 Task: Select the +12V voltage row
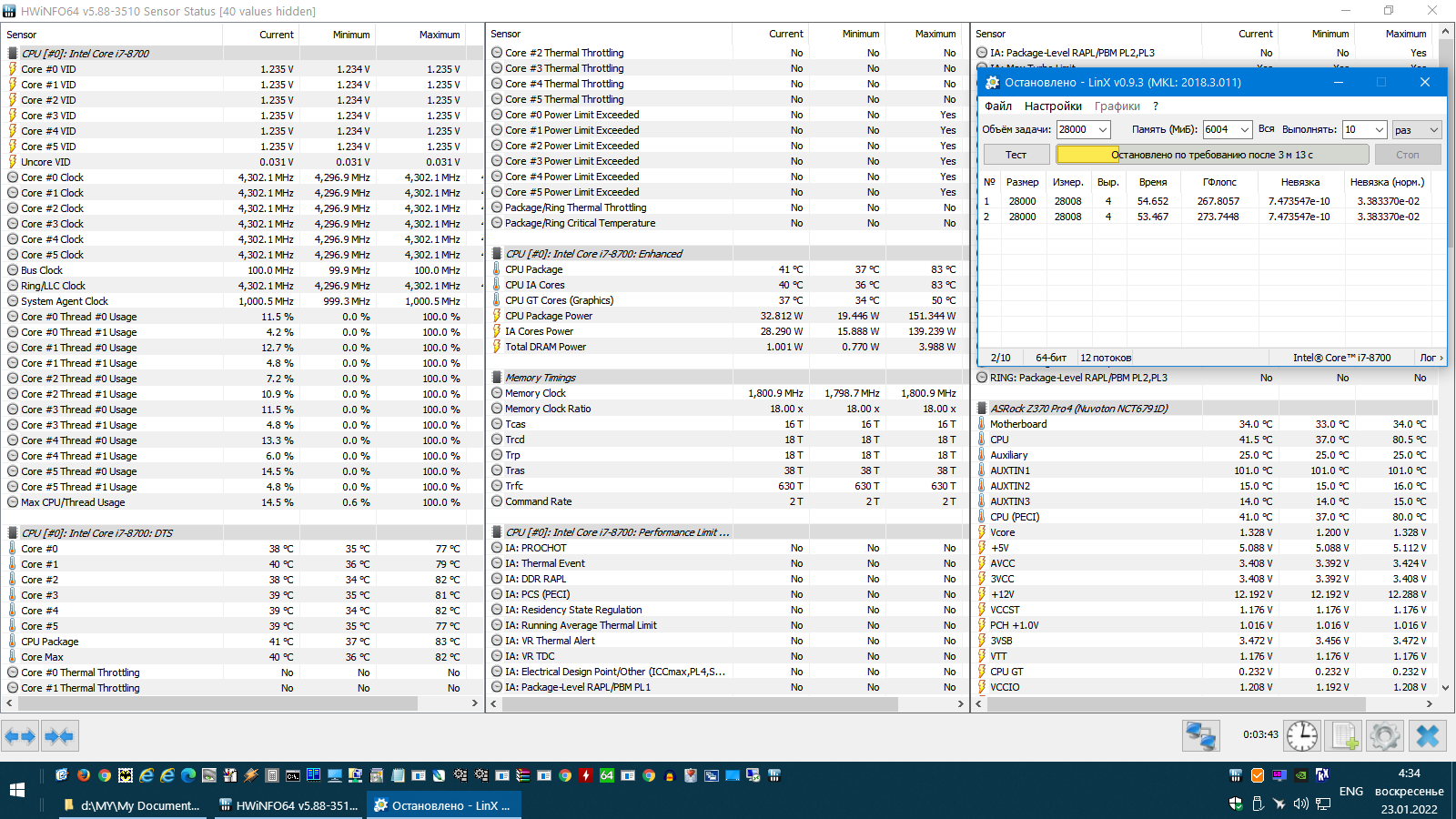[x=1206, y=594]
